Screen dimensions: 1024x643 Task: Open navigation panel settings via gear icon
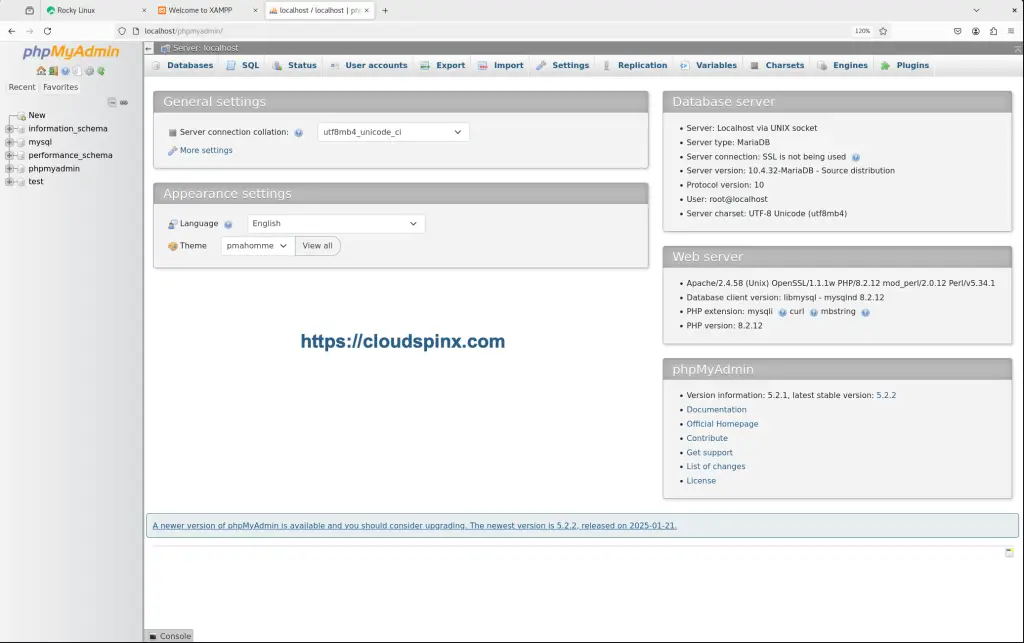point(89,71)
